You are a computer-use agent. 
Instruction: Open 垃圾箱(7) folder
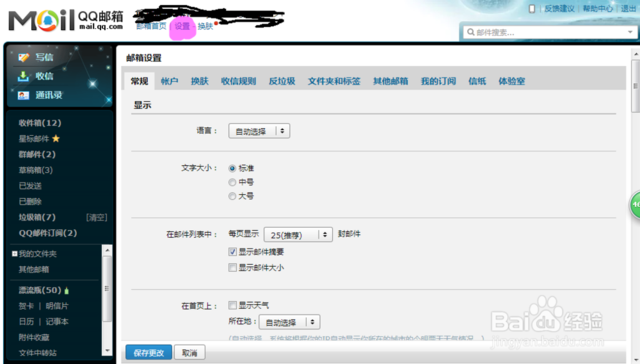click(x=37, y=217)
